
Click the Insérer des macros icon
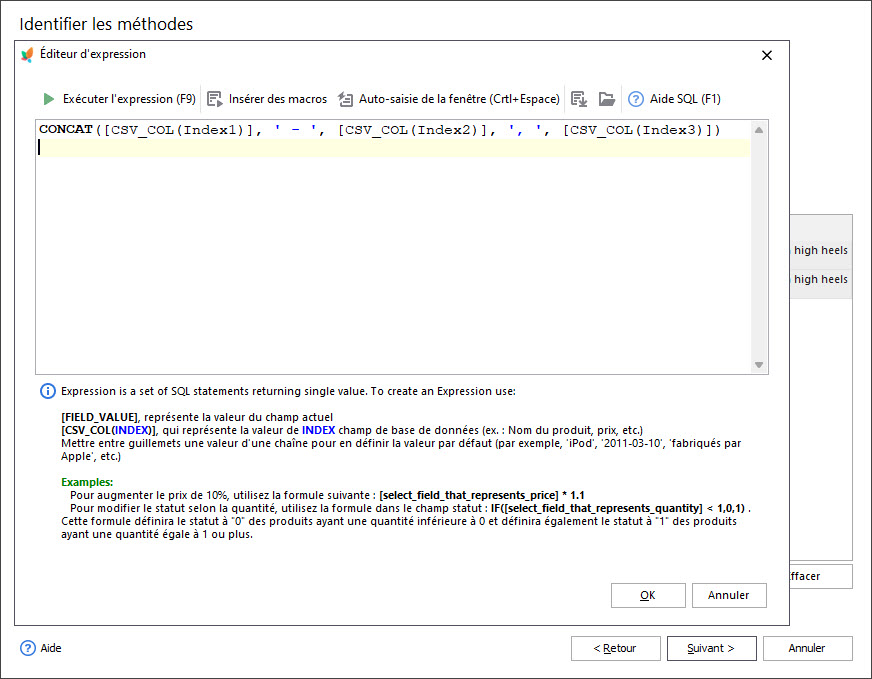(x=214, y=99)
